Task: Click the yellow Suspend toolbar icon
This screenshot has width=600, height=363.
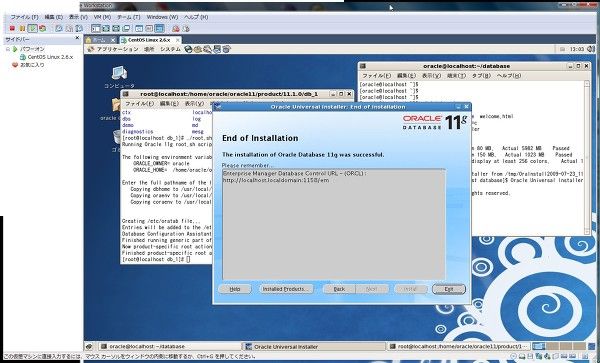Action: click(22, 28)
